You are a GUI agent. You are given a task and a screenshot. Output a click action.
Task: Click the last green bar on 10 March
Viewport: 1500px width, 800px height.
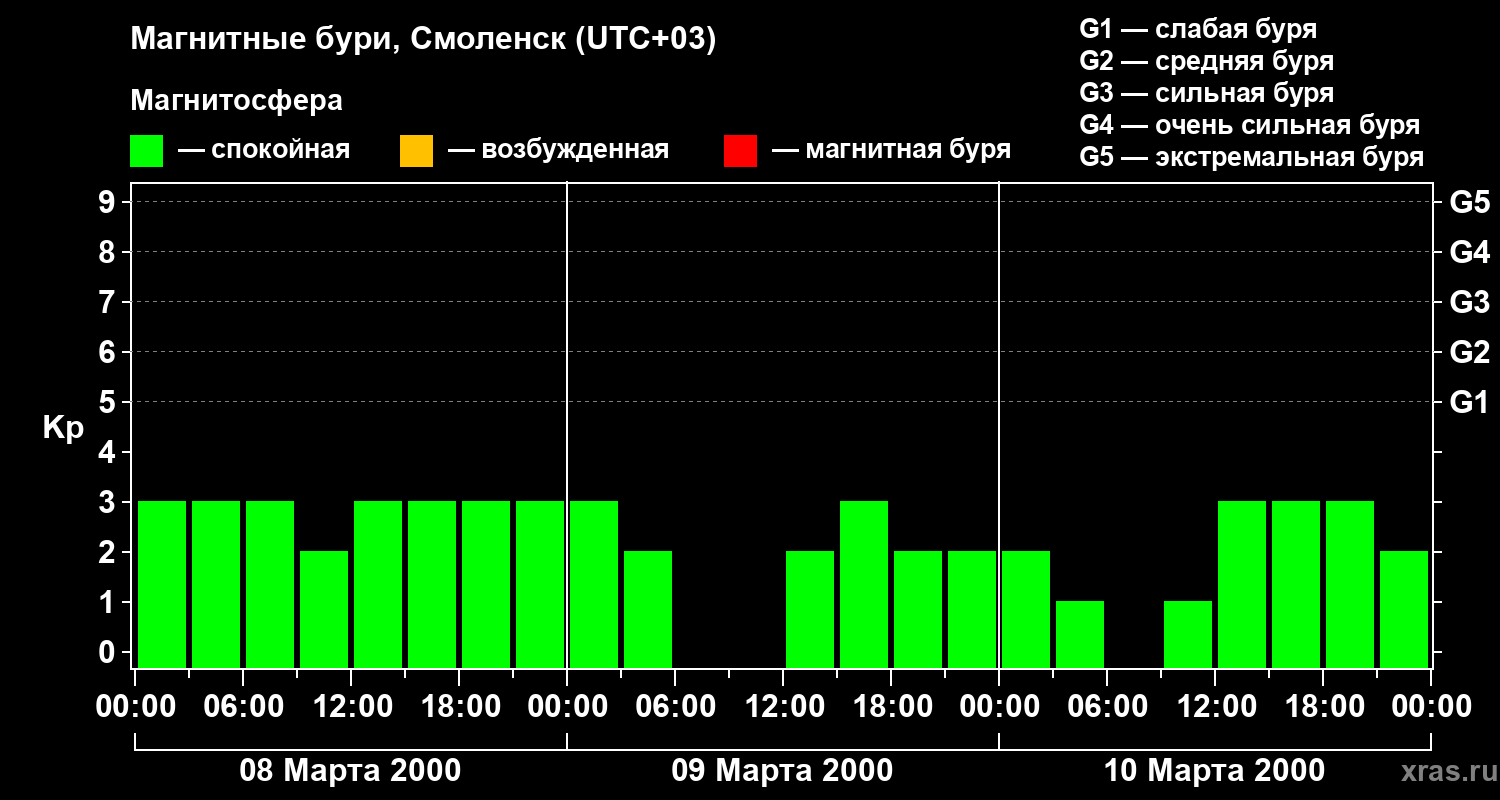pyautogui.click(x=1404, y=609)
